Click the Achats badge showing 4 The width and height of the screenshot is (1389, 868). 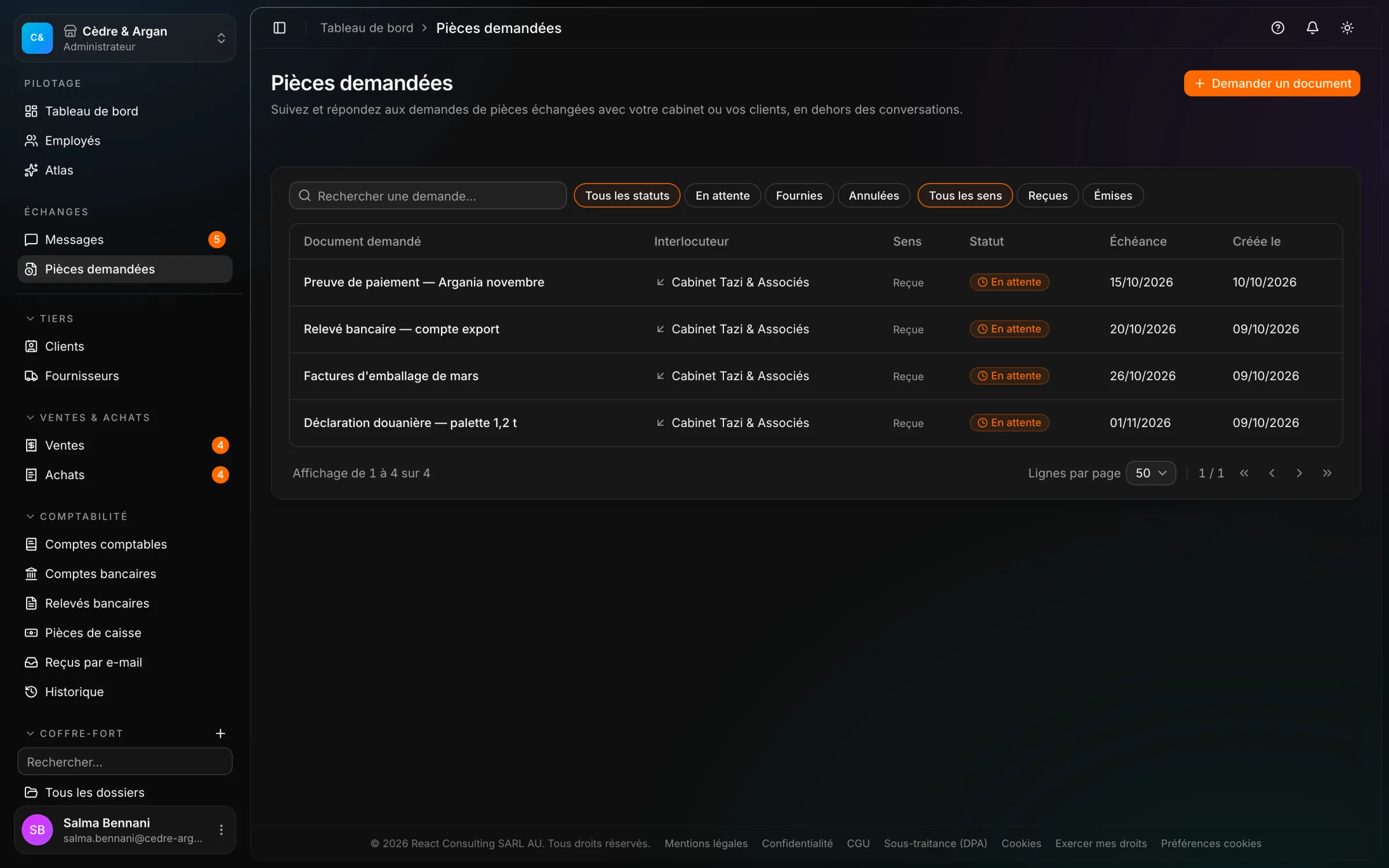coord(220,475)
